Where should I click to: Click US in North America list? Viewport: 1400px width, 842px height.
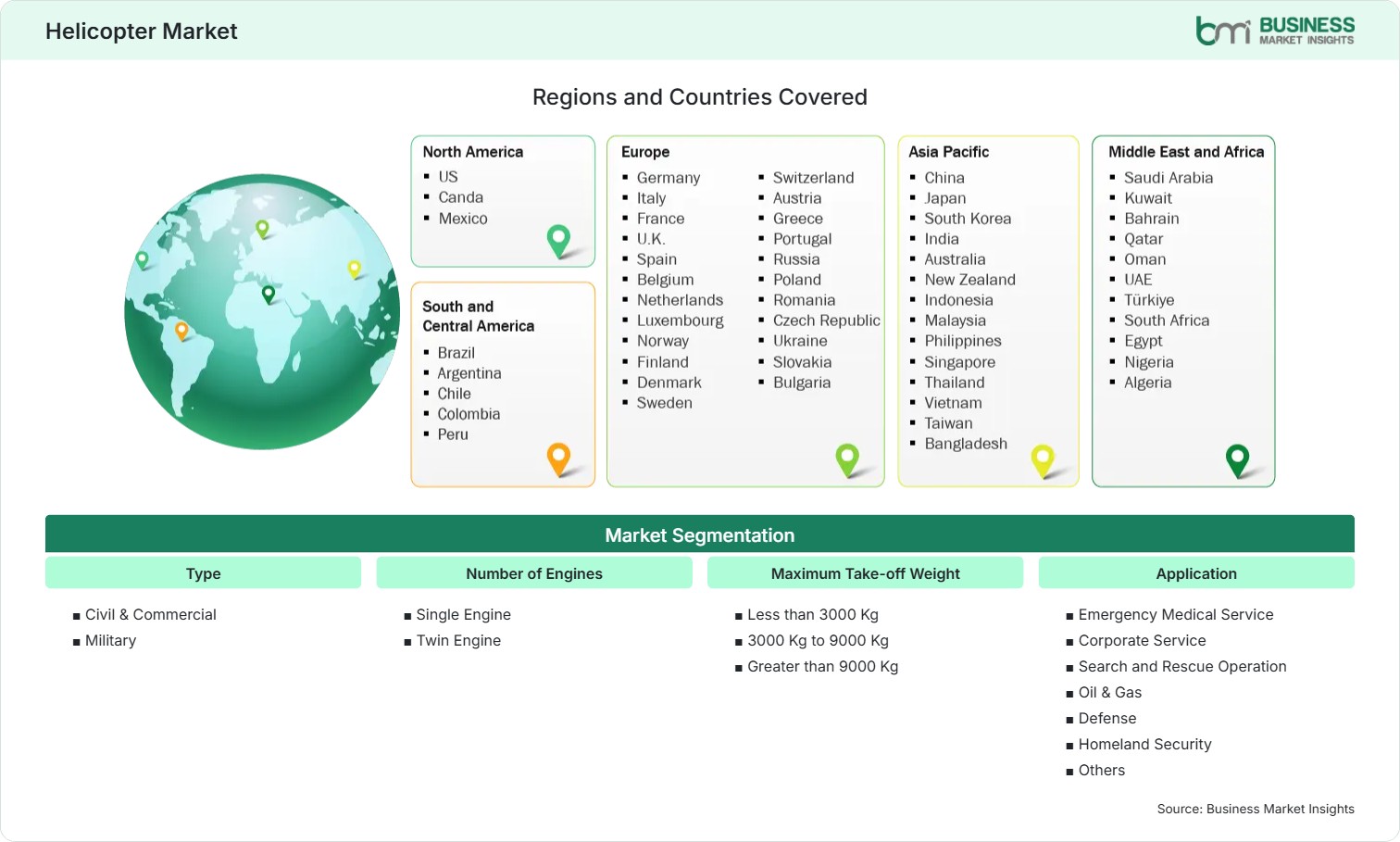448,177
